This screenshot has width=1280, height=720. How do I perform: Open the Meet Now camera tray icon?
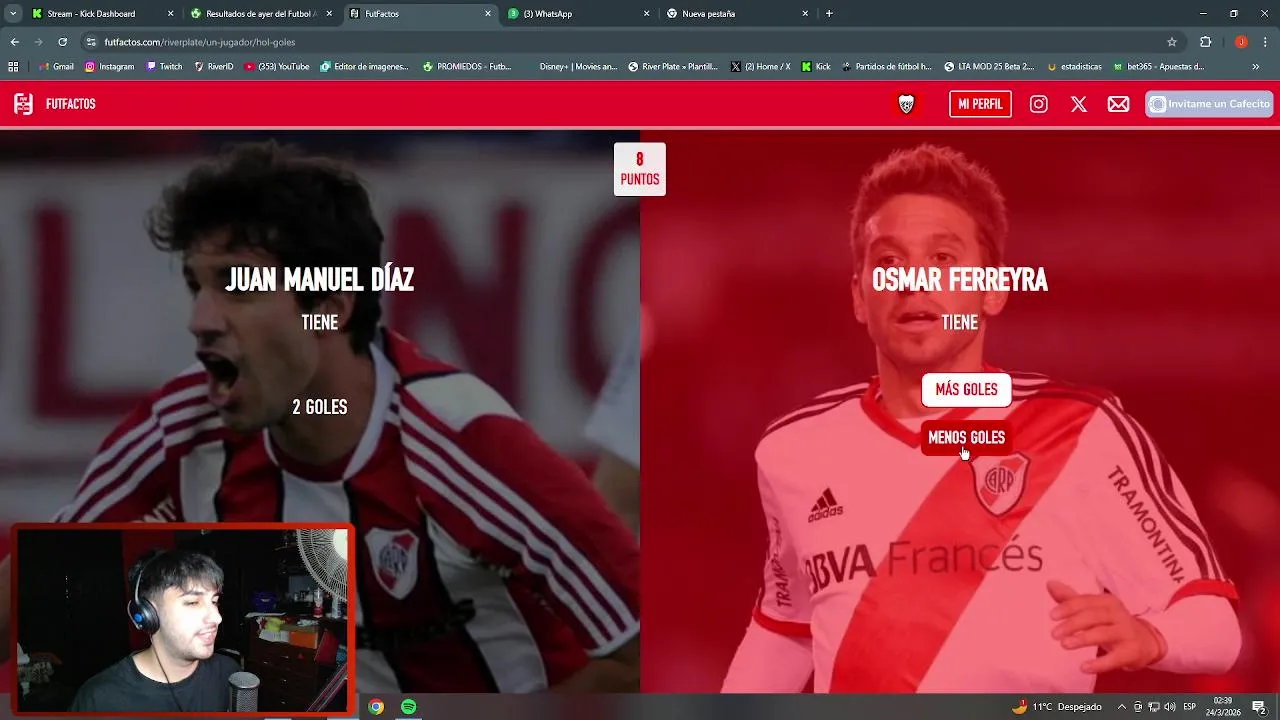(1138, 707)
